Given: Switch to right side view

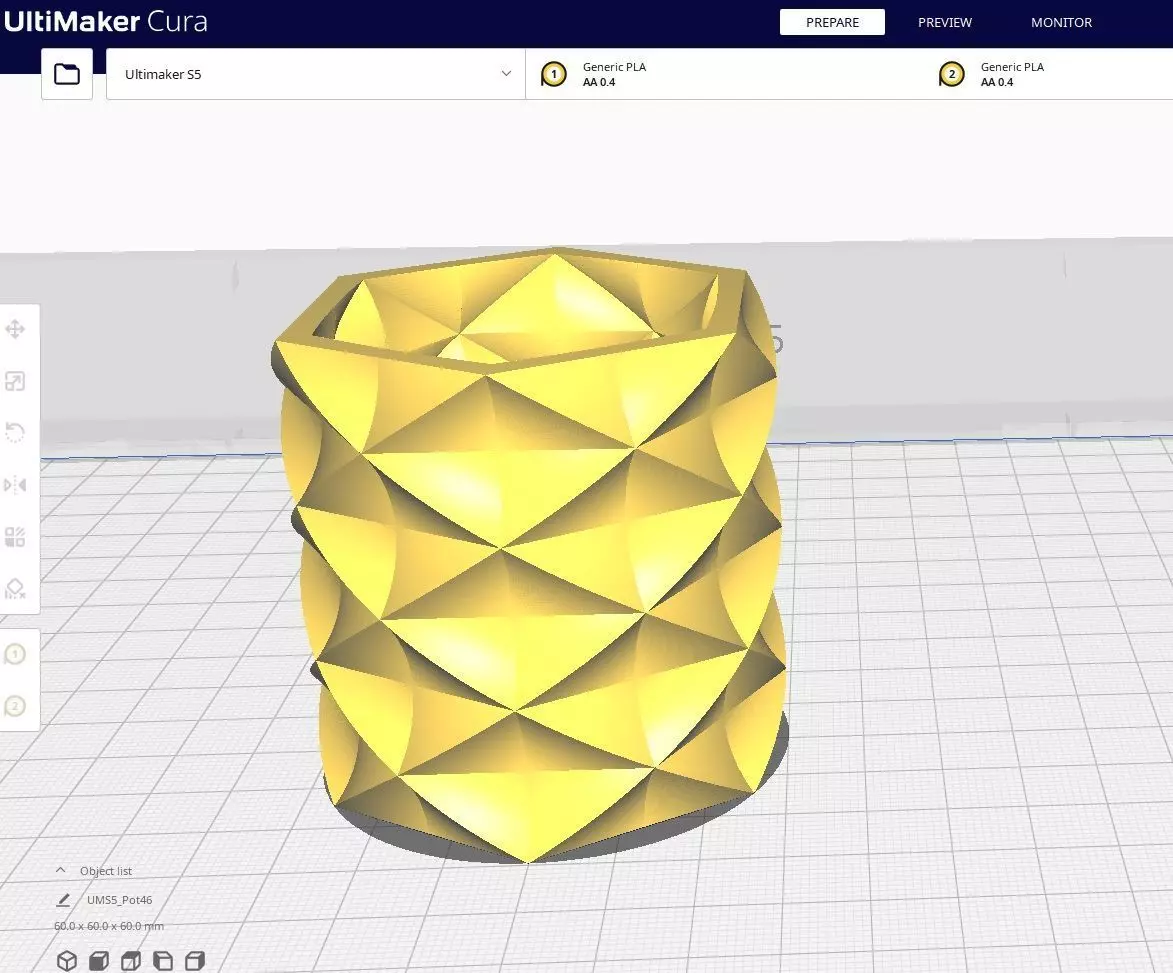Looking at the screenshot, I should (x=195, y=960).
